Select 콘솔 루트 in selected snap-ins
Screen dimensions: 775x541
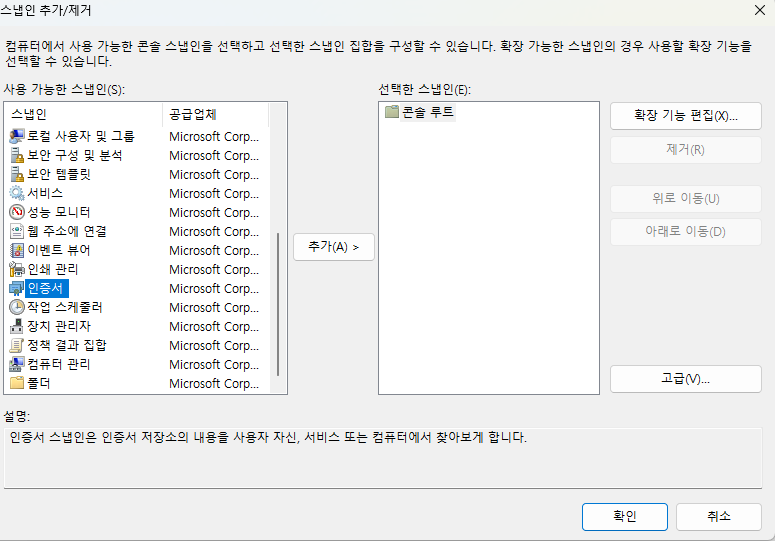tap(428, 112)
